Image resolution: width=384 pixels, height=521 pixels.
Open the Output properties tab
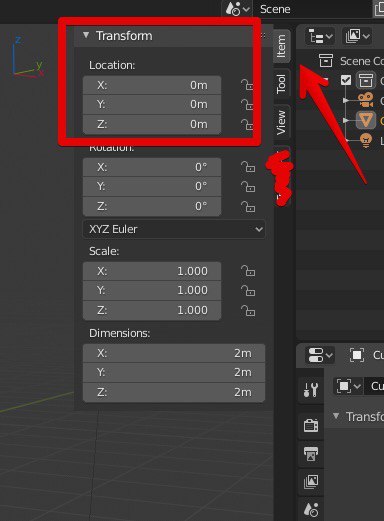coord(311,454)
